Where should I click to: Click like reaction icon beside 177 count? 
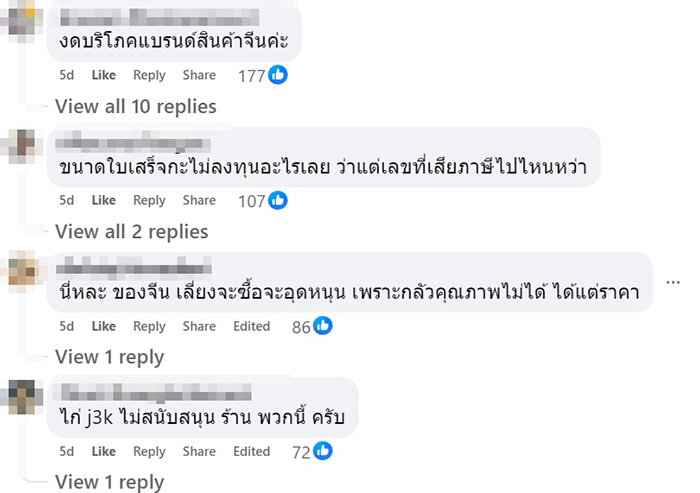point(278,75)
